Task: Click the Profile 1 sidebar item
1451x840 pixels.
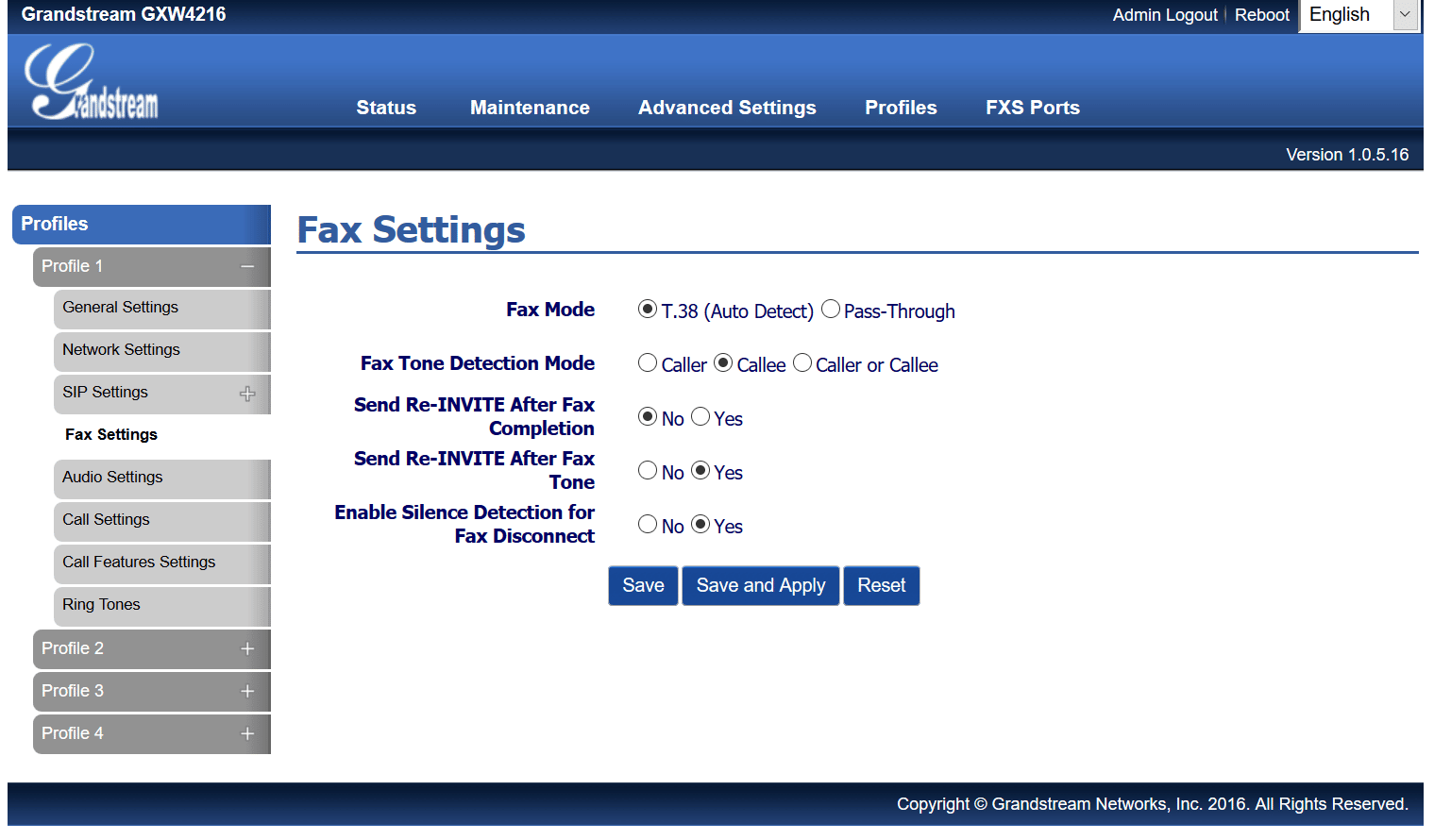Action: (x=152, y=267)
